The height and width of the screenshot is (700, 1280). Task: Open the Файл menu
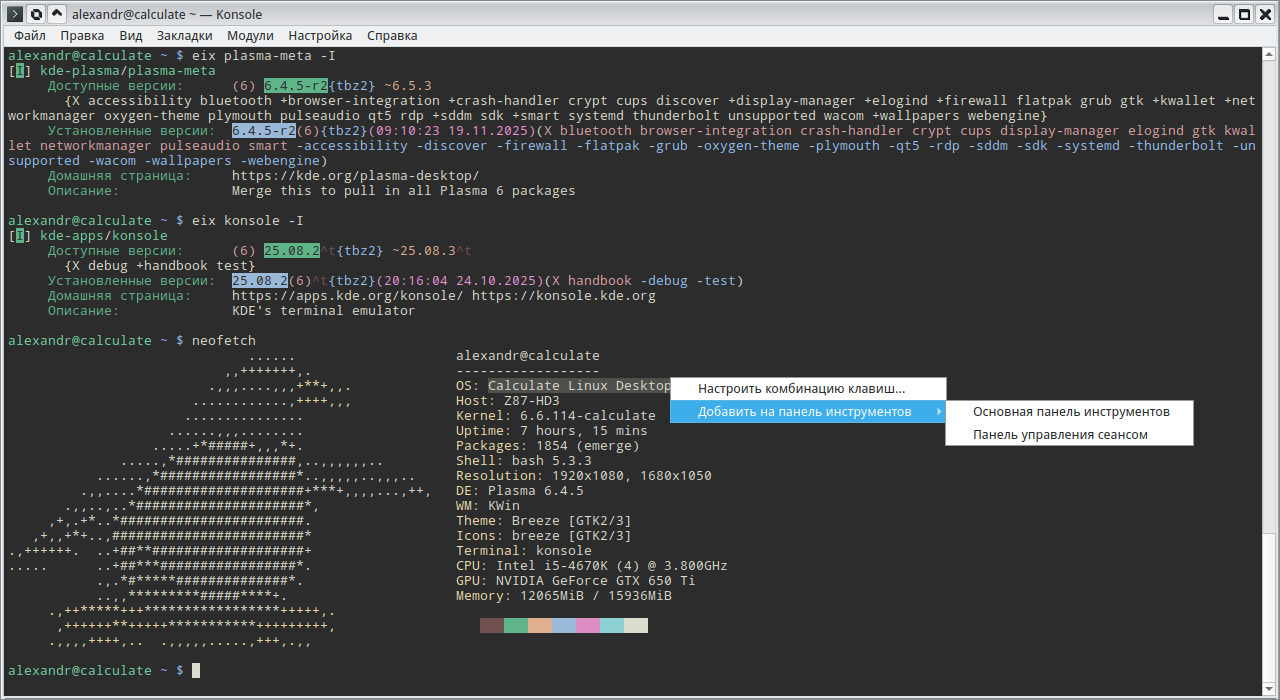point(30,36)
